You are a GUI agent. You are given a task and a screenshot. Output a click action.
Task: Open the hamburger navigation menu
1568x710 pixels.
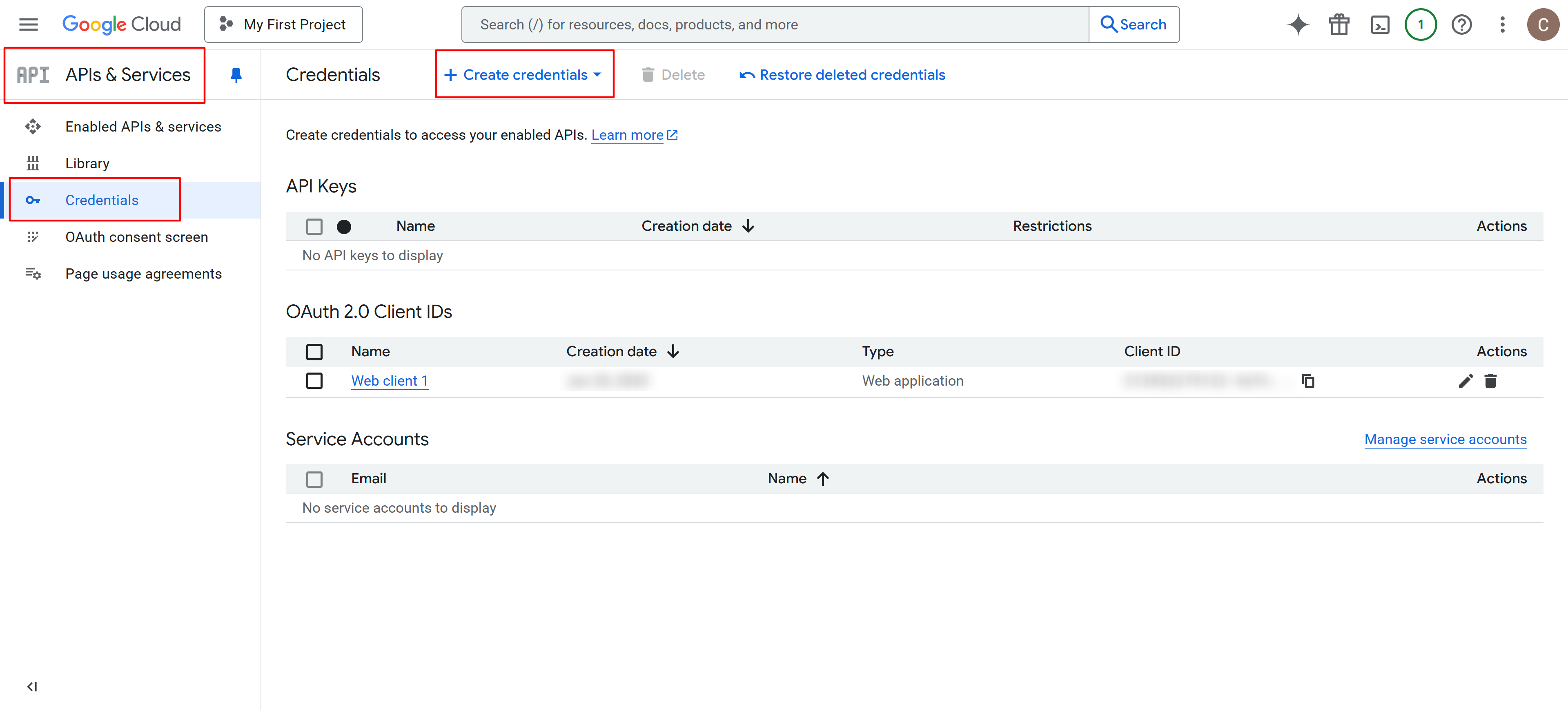pyautogui.click(x=29, y=25)
